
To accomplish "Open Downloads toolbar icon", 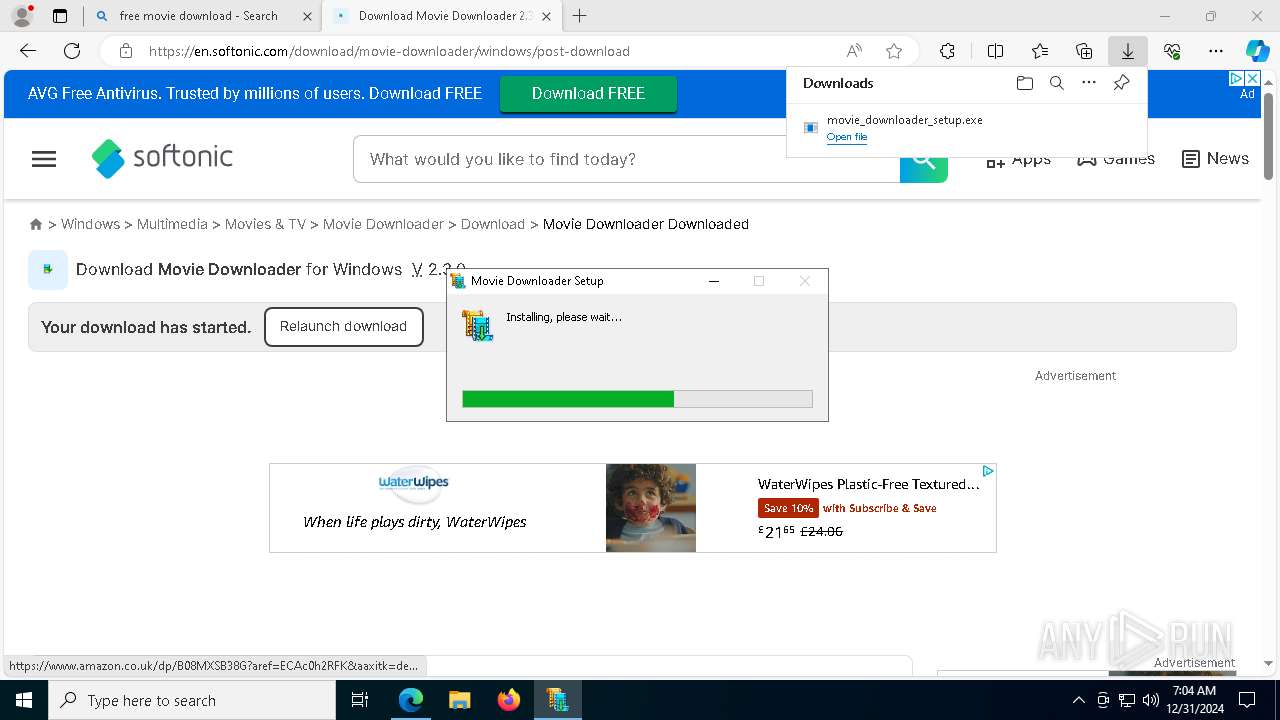I will 1128,51.
